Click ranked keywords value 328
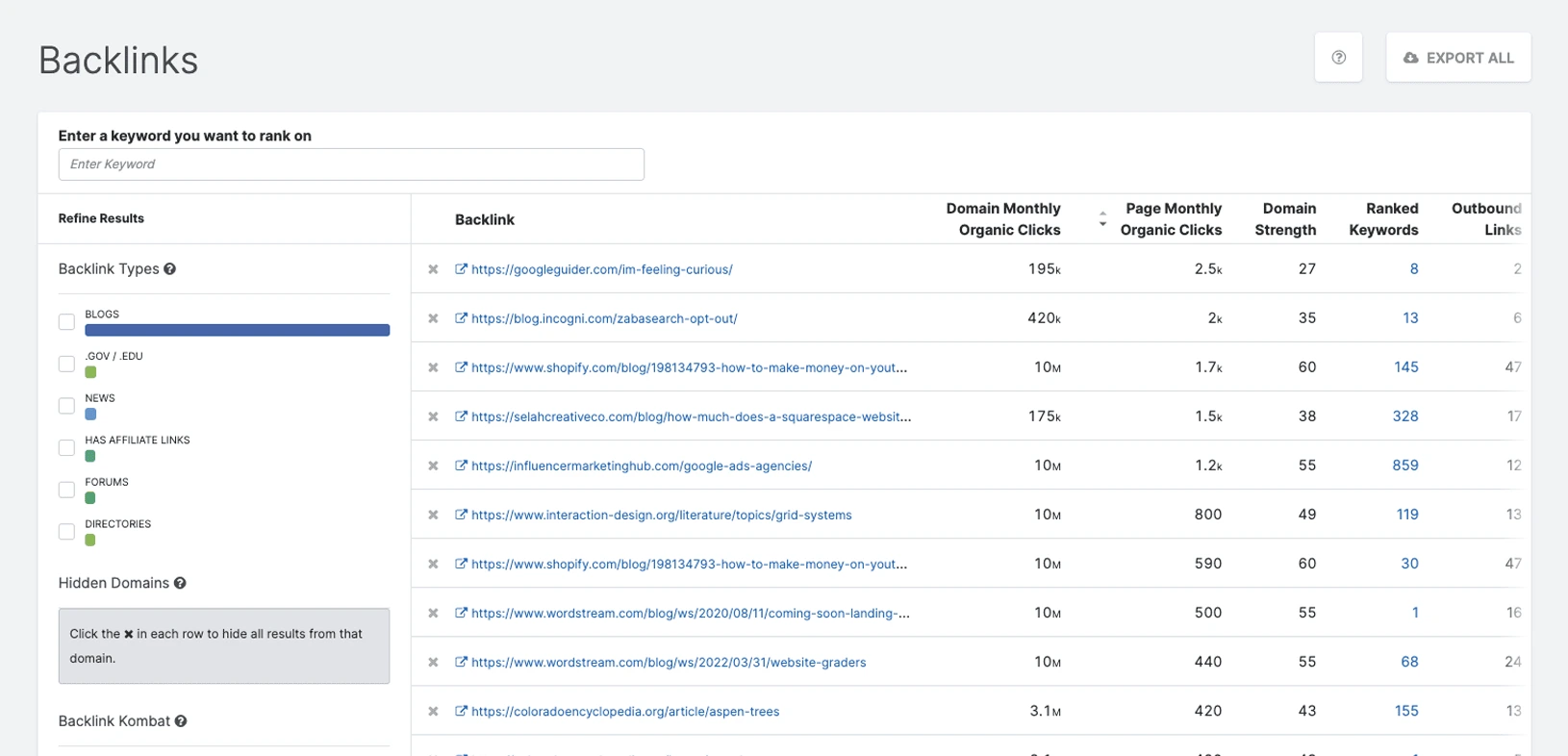 click(x=1405, y=416)
